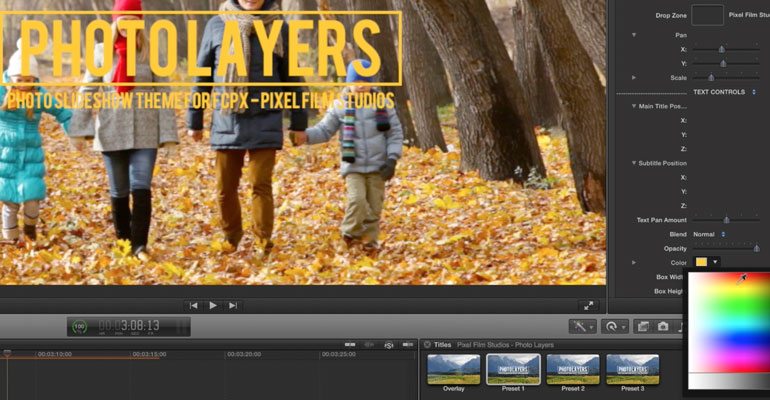The image size is (770, 400).
Task: Open the Enhancements magic wand menu
Action: coord(582,326)
